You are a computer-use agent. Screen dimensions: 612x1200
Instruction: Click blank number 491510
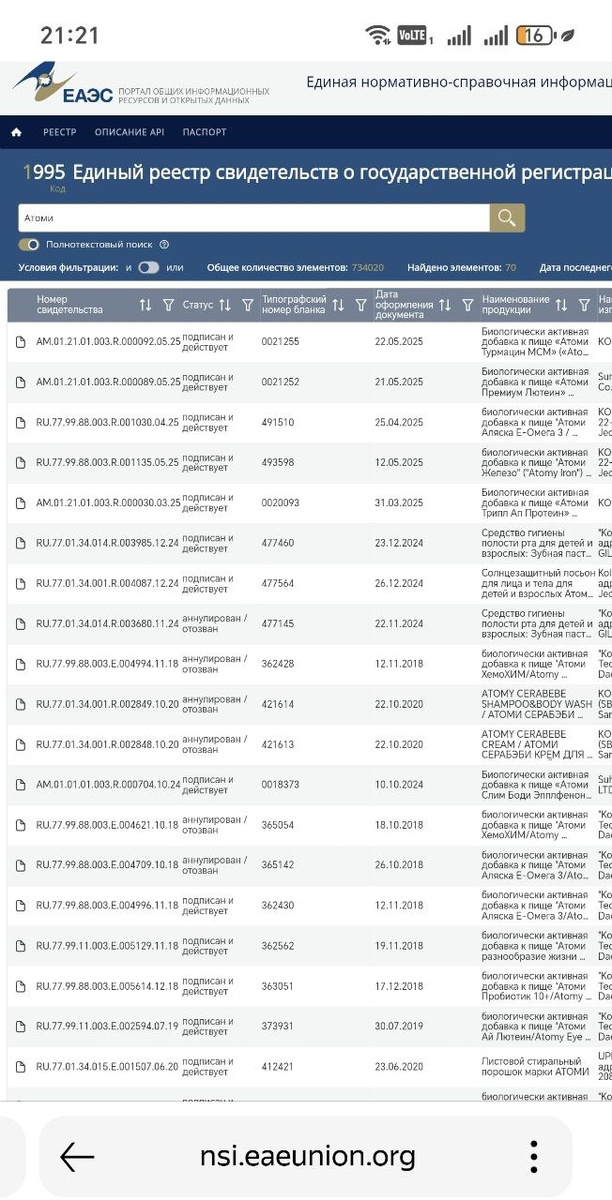[278, 423]
